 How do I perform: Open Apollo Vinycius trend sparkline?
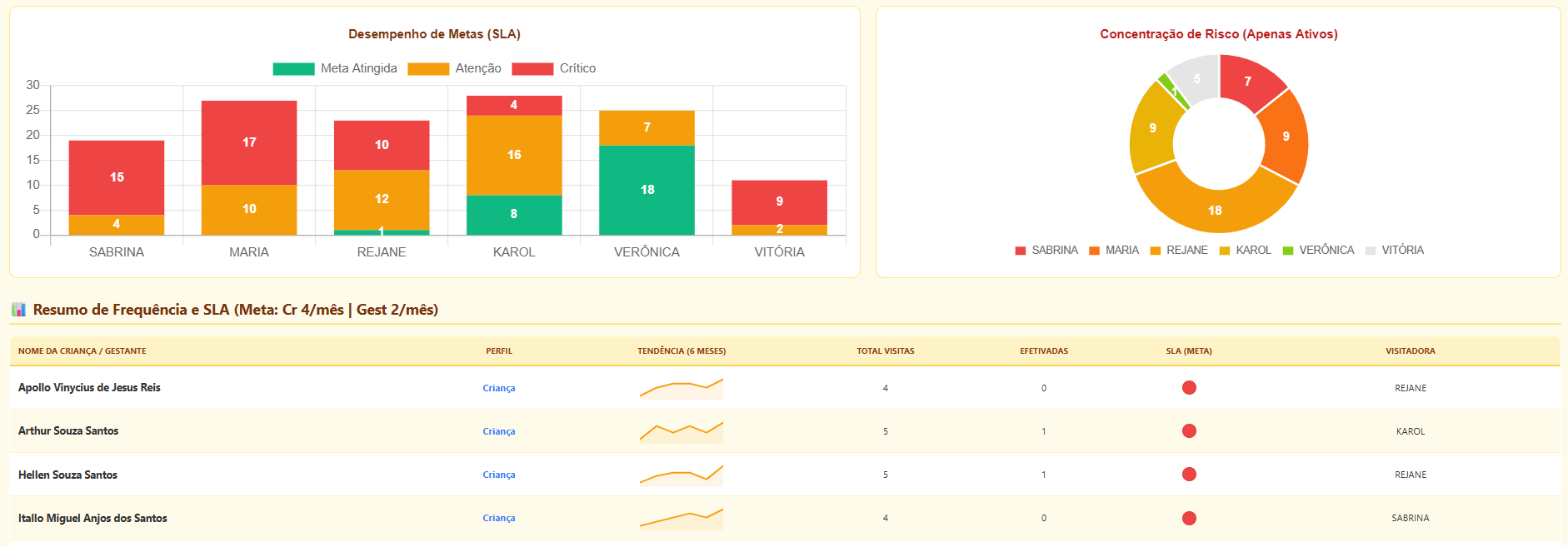tap(681, 389)
